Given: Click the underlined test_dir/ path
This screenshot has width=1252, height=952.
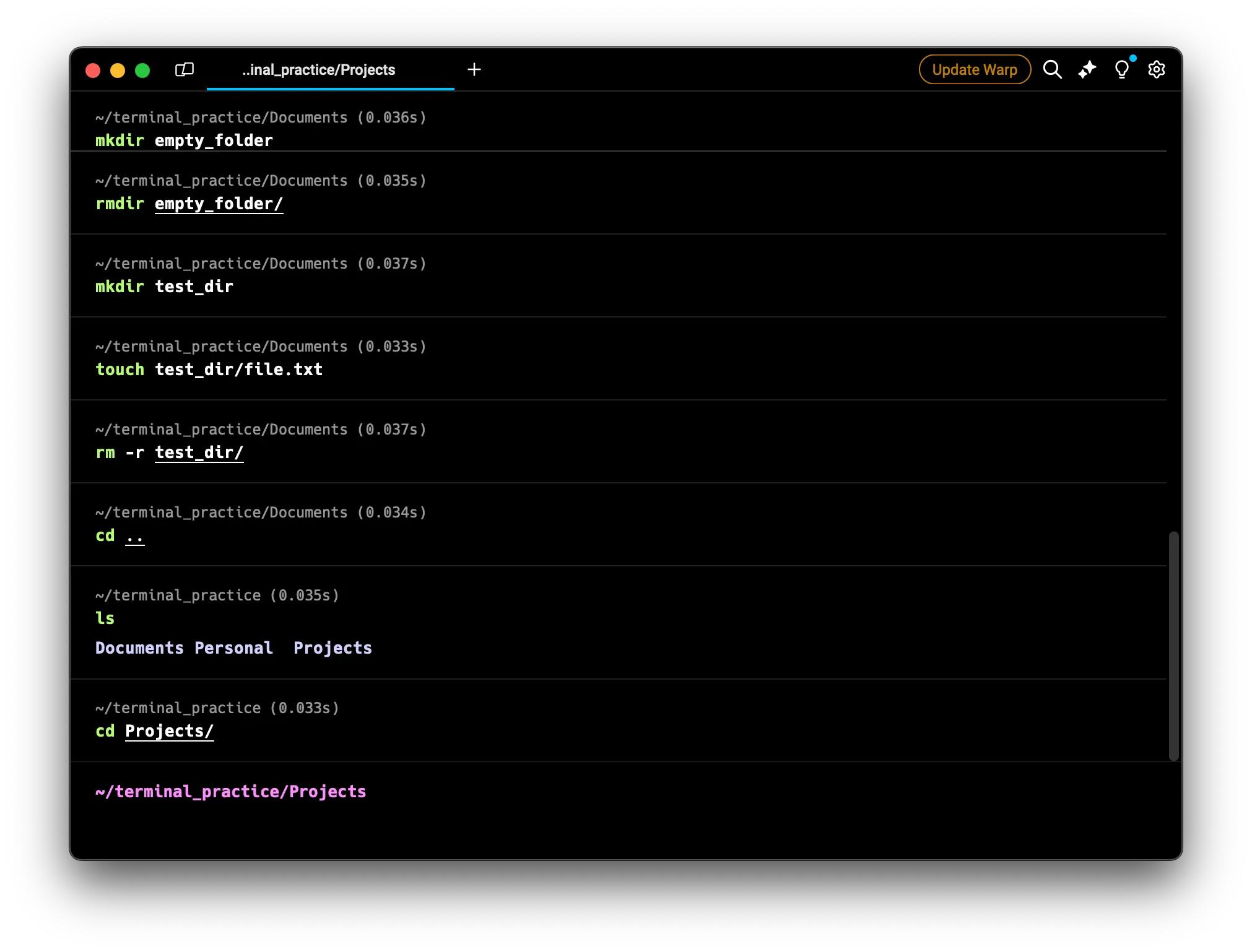Looking at the screenshot, I should point(199,452).
